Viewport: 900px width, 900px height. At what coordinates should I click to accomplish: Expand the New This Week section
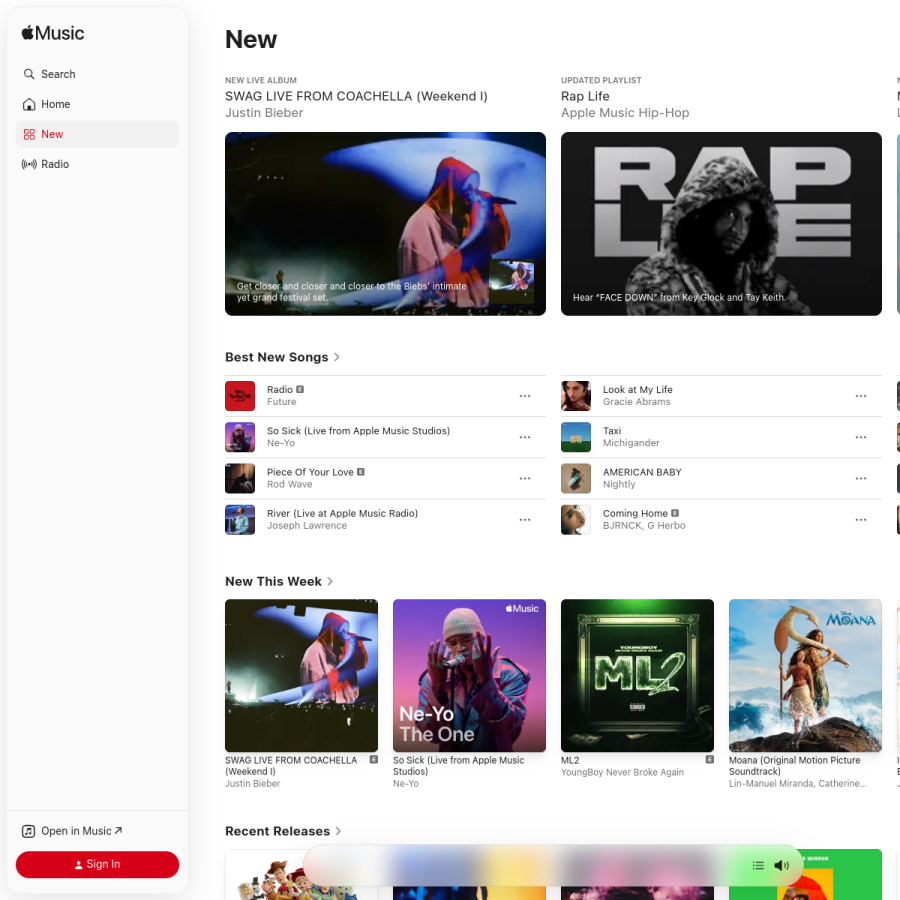330,581
